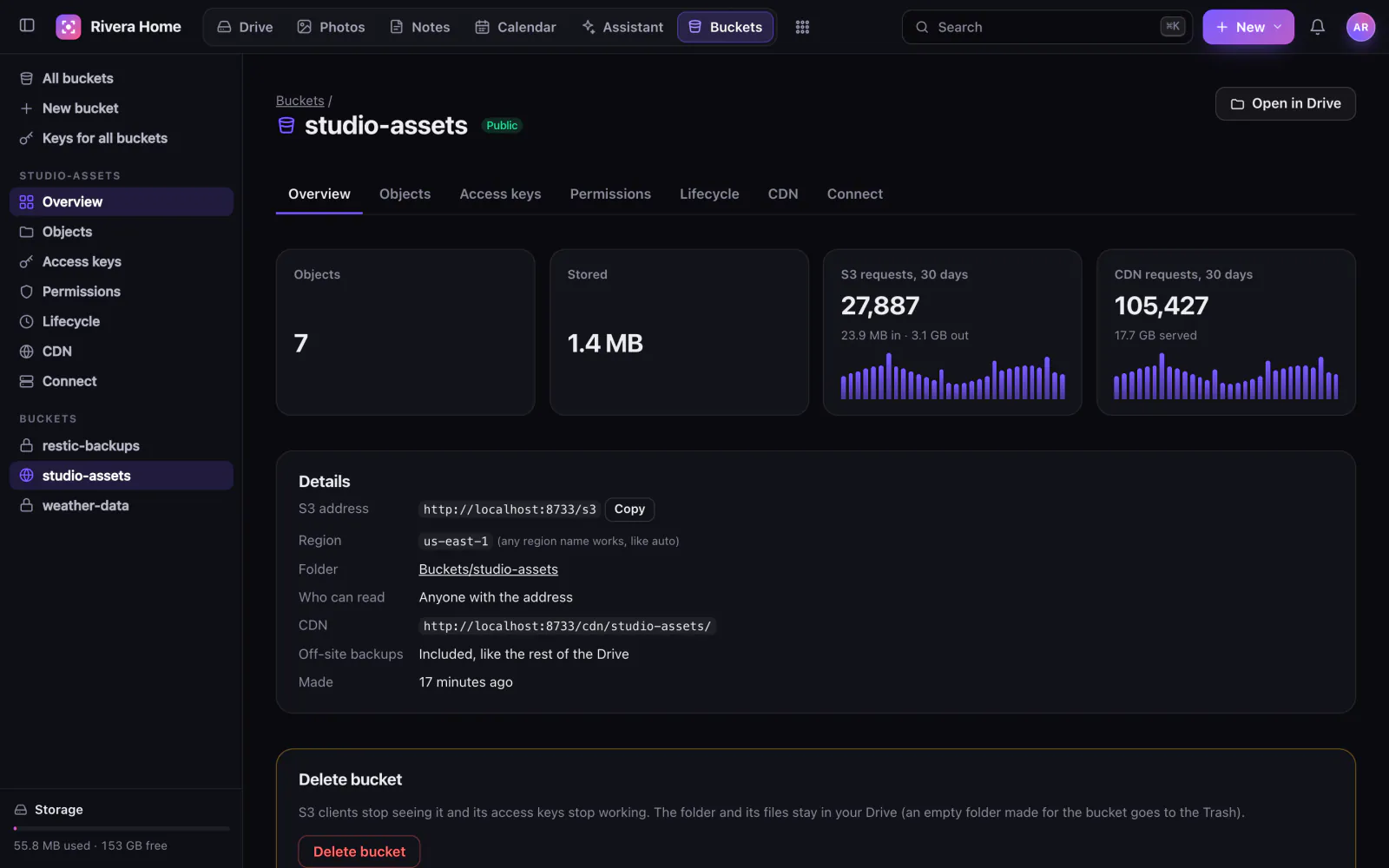Click the S3 requests bar chart
The height and width of the screenshot is (868, 1389).
(x=952, y=376)
